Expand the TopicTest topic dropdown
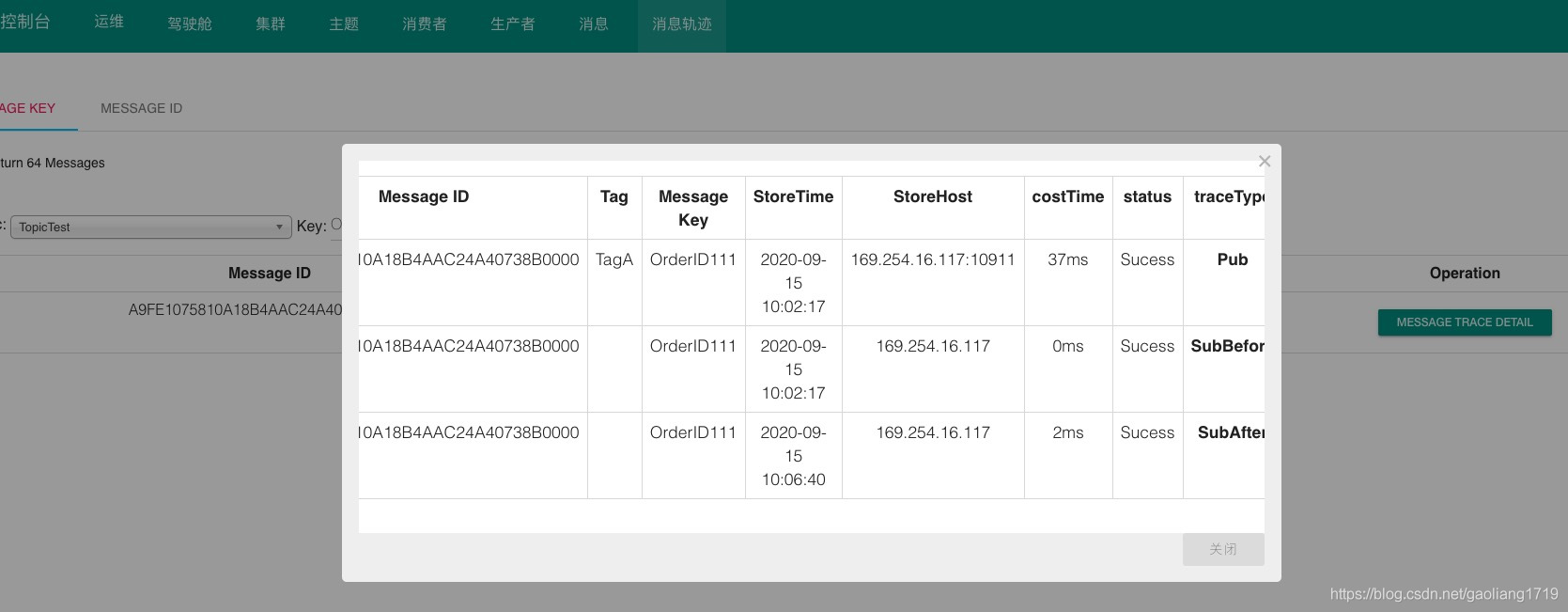 pos(150,227)
